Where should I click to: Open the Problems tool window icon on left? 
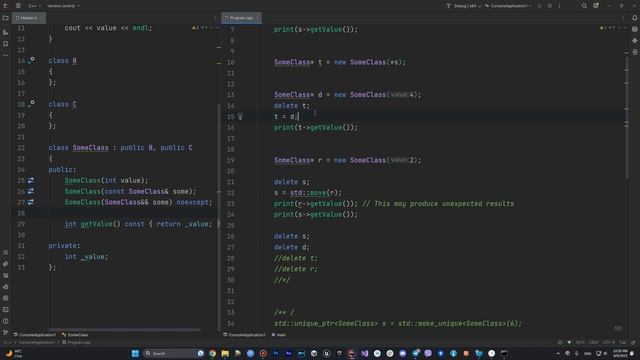[x=5, y=321]
